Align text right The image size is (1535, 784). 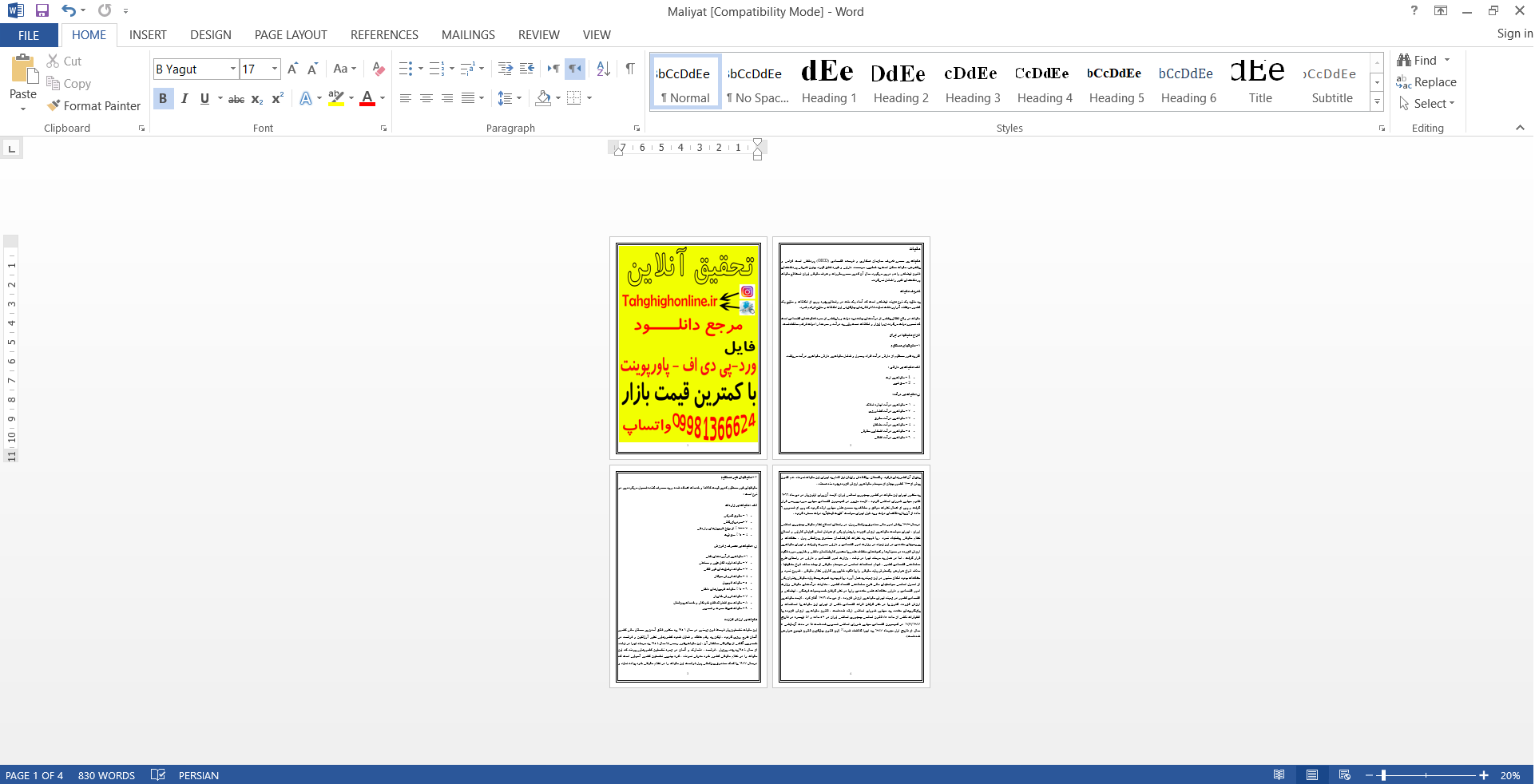pyautogui.click(x=447, y=98)
